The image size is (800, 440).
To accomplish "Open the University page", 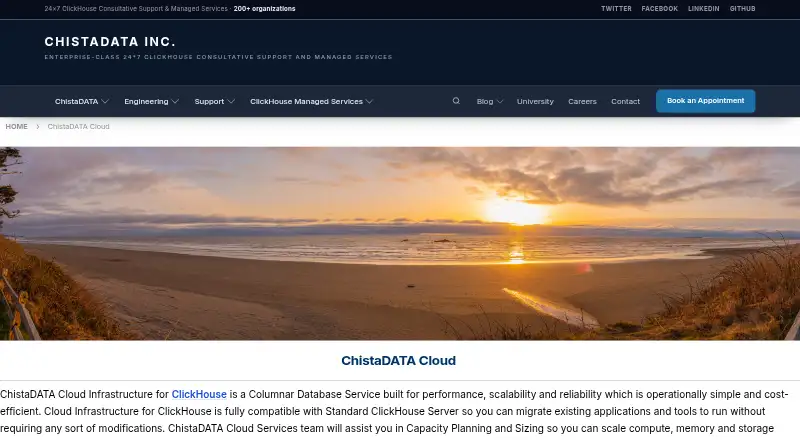I will [535, 102].
